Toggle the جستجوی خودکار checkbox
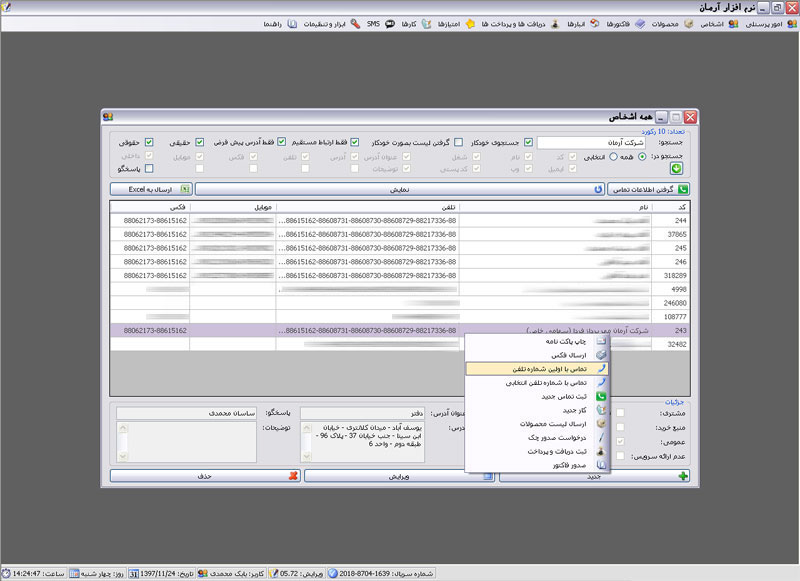The width and height of the screenshot is (800, 581). 529,142
